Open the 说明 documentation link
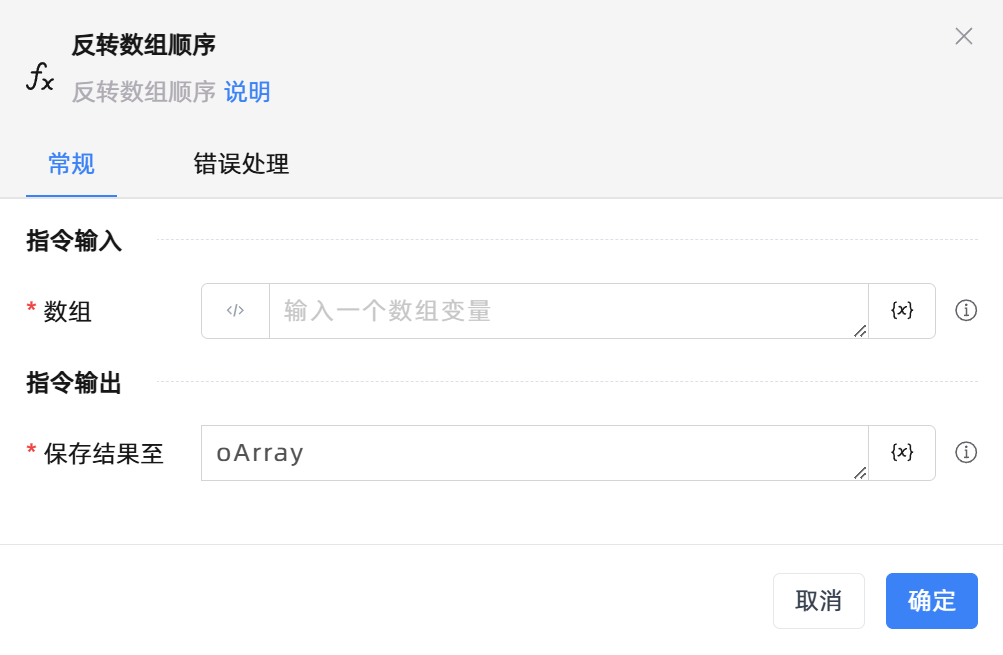This screenshot has height=655, width=1003. point(247,93)
